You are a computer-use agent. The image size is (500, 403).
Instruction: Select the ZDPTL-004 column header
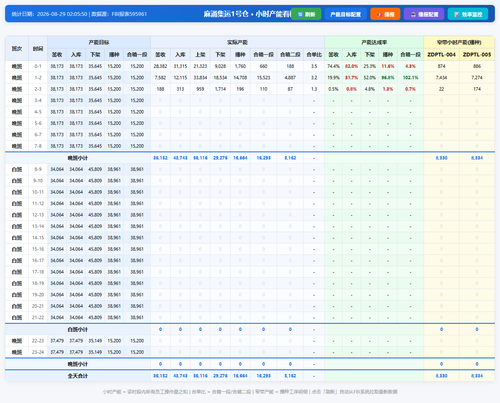[441, 54]
